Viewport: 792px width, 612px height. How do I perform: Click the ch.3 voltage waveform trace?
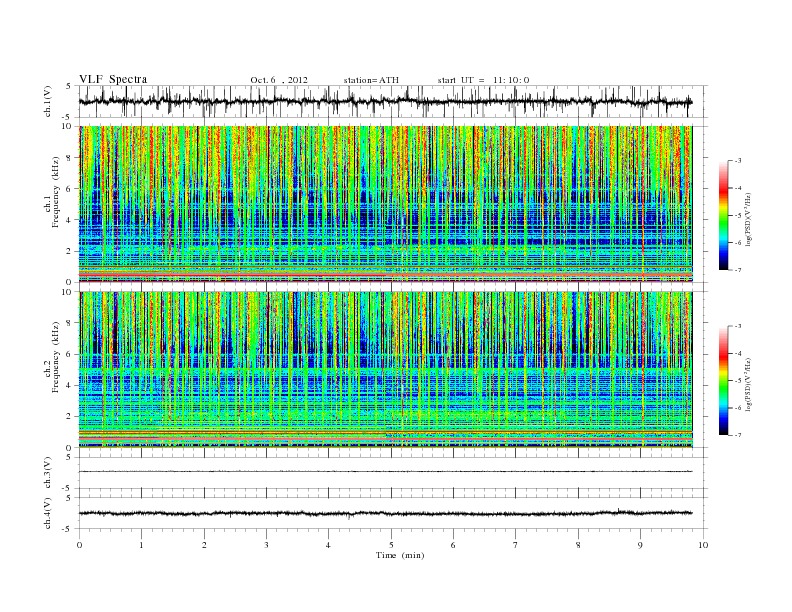[x=386, y=472]
